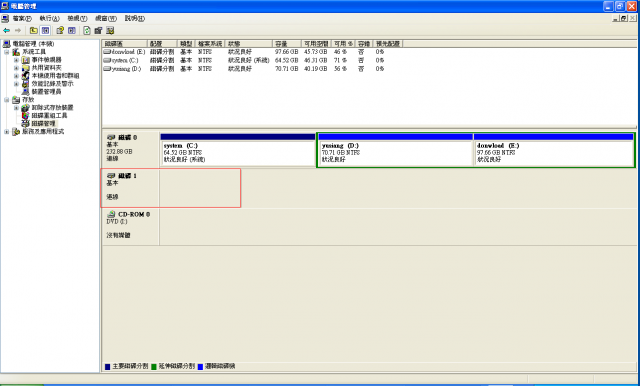The width and height of the screenshot is (640, 386).
Task: Select the download (E:) partition block
Action: coord(553,150)
